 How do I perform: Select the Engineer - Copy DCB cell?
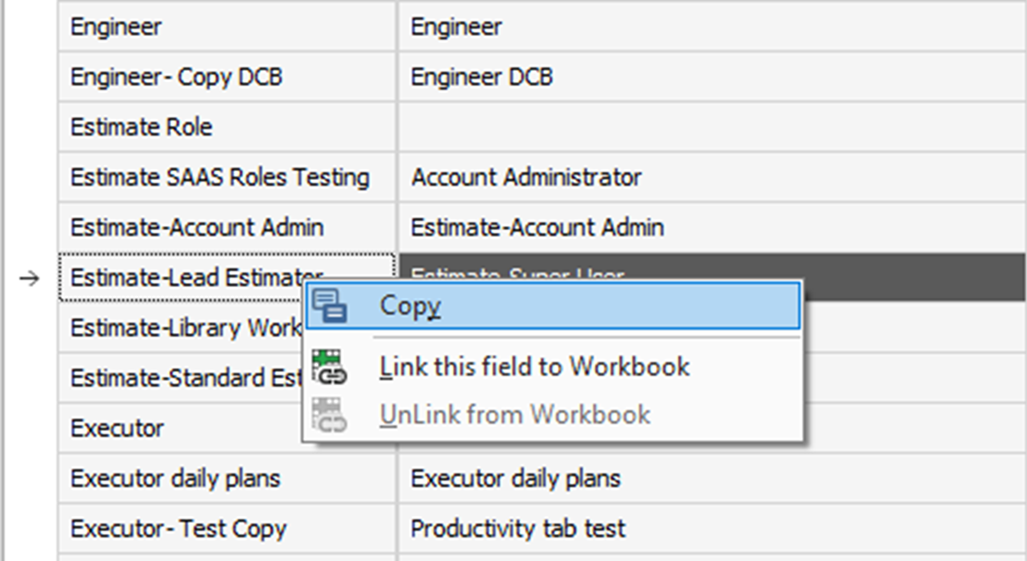[169, 77]
